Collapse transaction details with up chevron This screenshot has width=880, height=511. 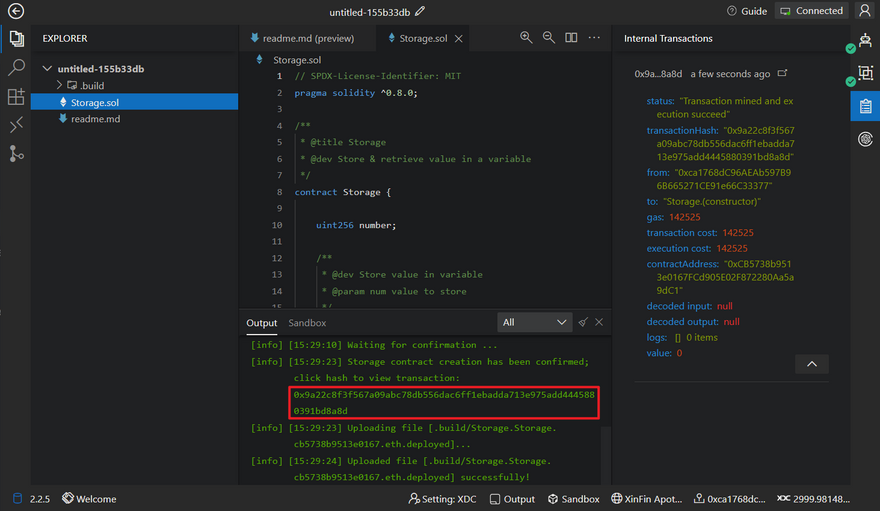click(x=812, y=363)
